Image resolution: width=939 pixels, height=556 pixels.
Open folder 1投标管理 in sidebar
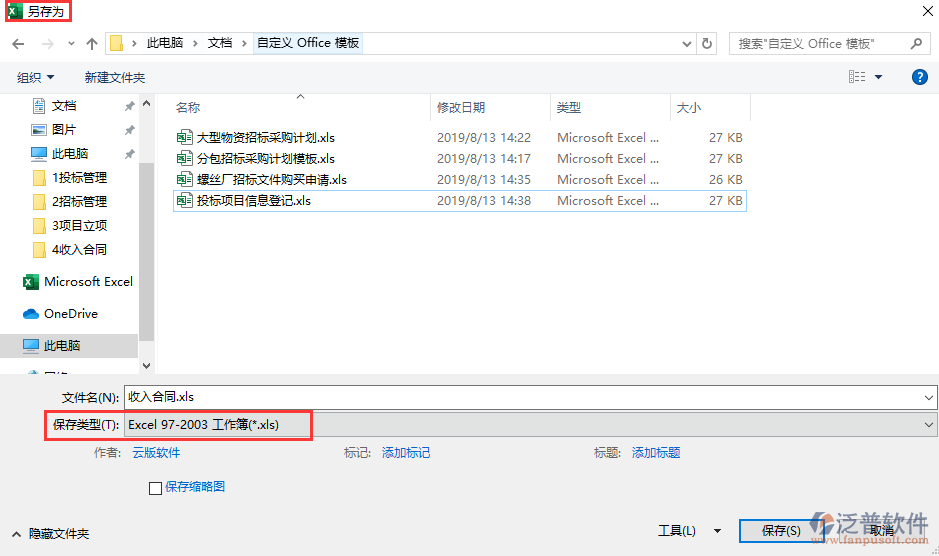(79, 178)
